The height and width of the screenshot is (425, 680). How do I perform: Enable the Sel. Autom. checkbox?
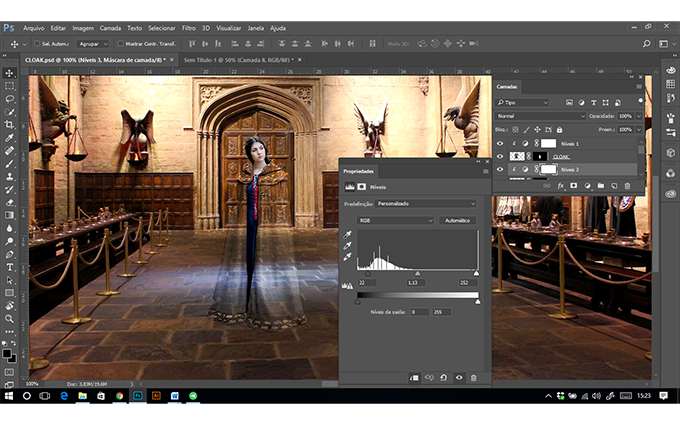click(38, 44)
